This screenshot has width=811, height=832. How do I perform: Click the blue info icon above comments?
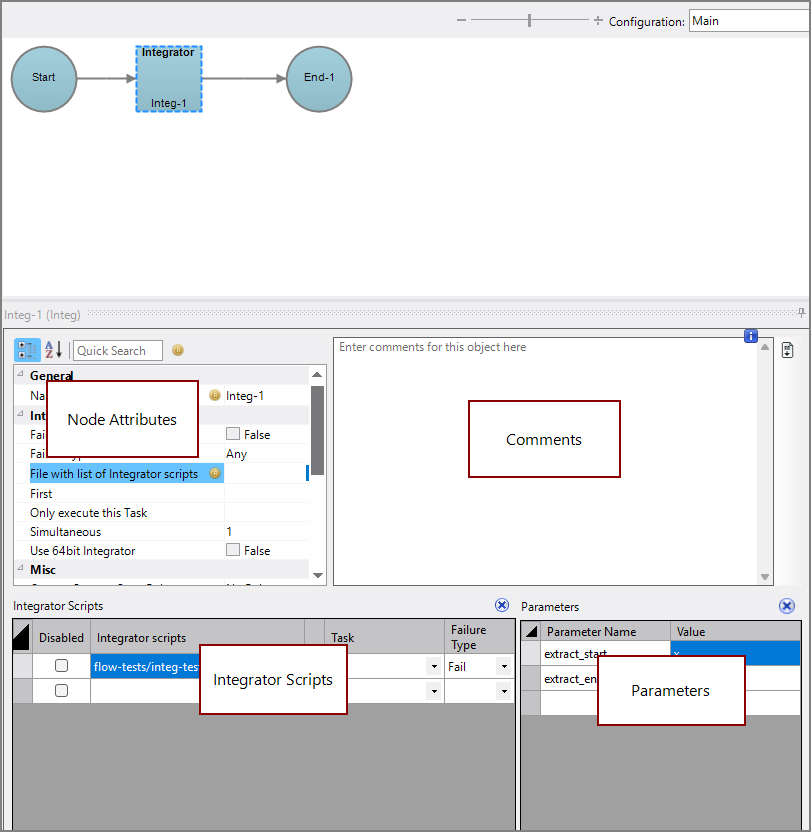[750, 336]
